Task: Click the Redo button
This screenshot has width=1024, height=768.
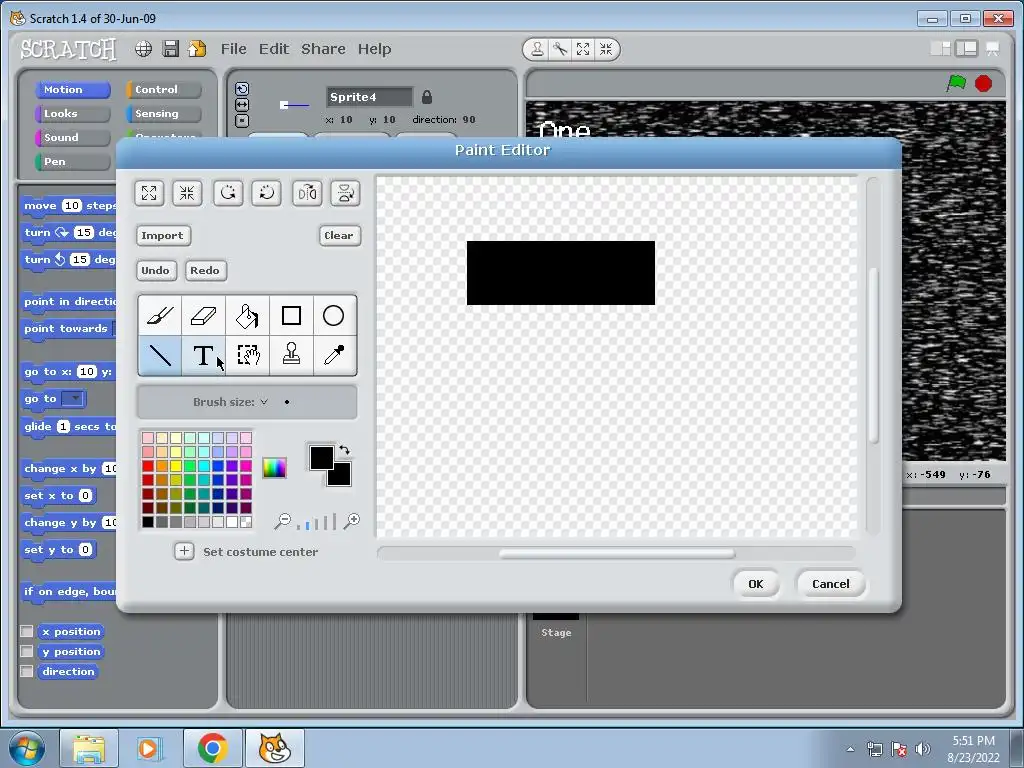Action: pos(205,270)
